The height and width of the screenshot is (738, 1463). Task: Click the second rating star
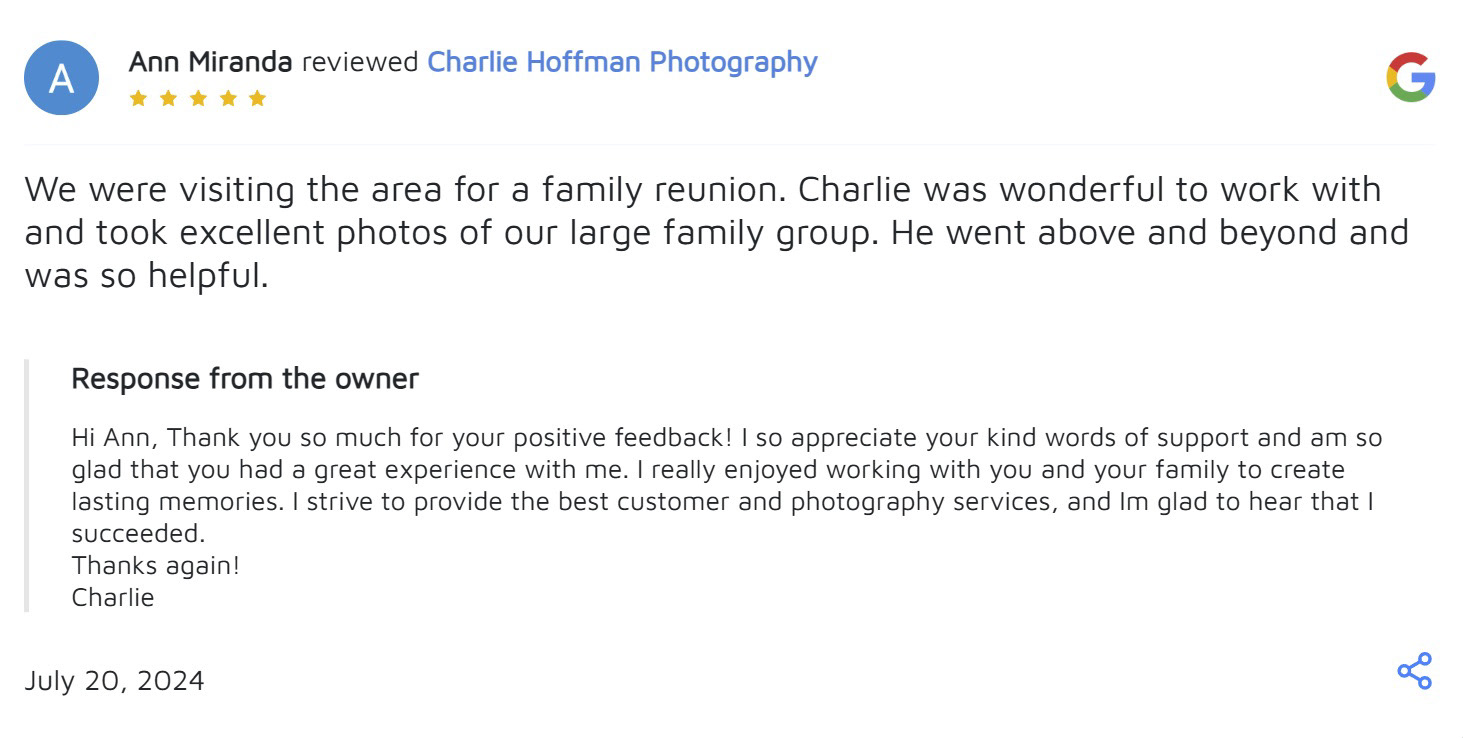click(168, 98)
